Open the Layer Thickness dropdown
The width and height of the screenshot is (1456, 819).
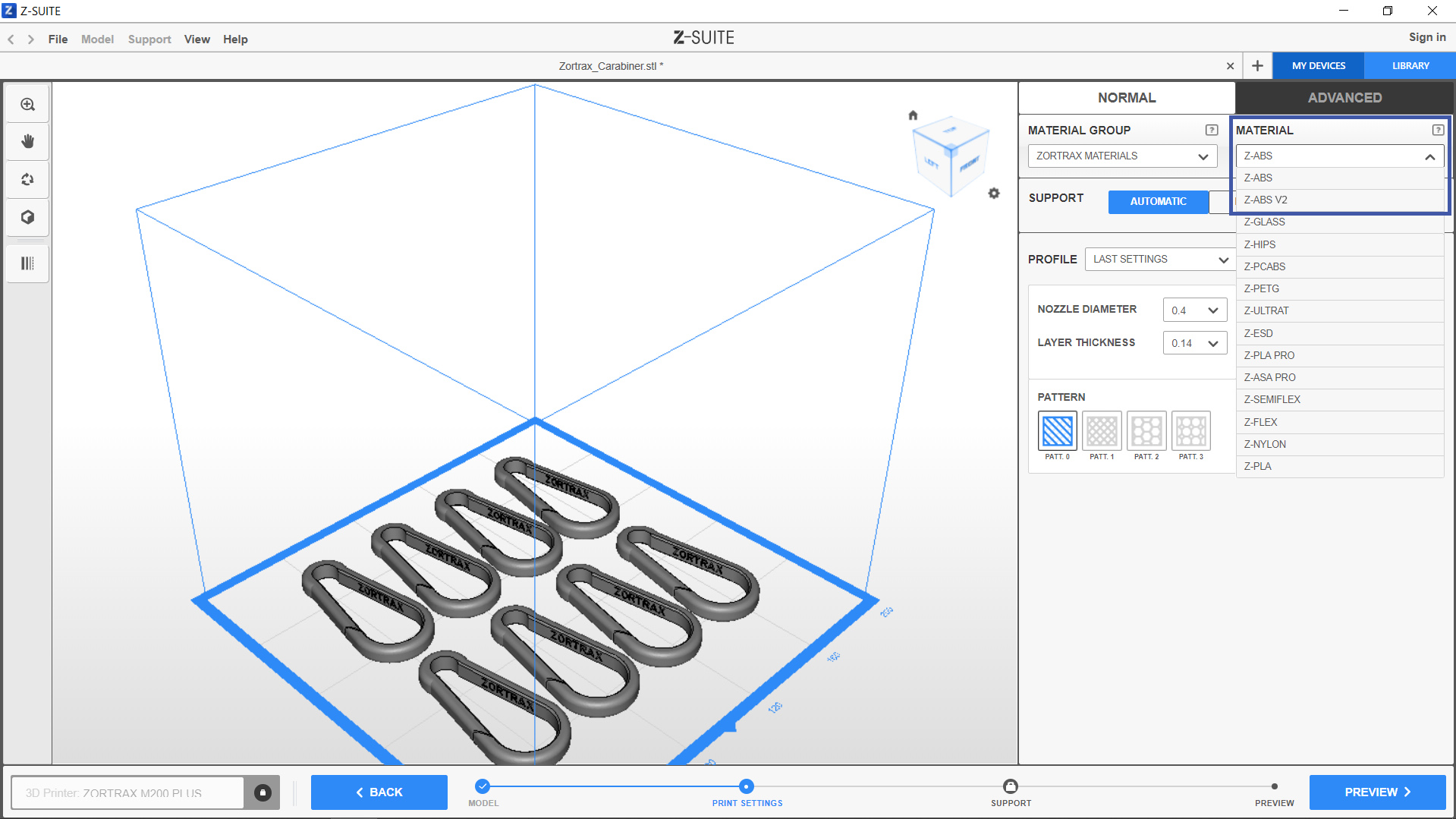point(1194,343)
